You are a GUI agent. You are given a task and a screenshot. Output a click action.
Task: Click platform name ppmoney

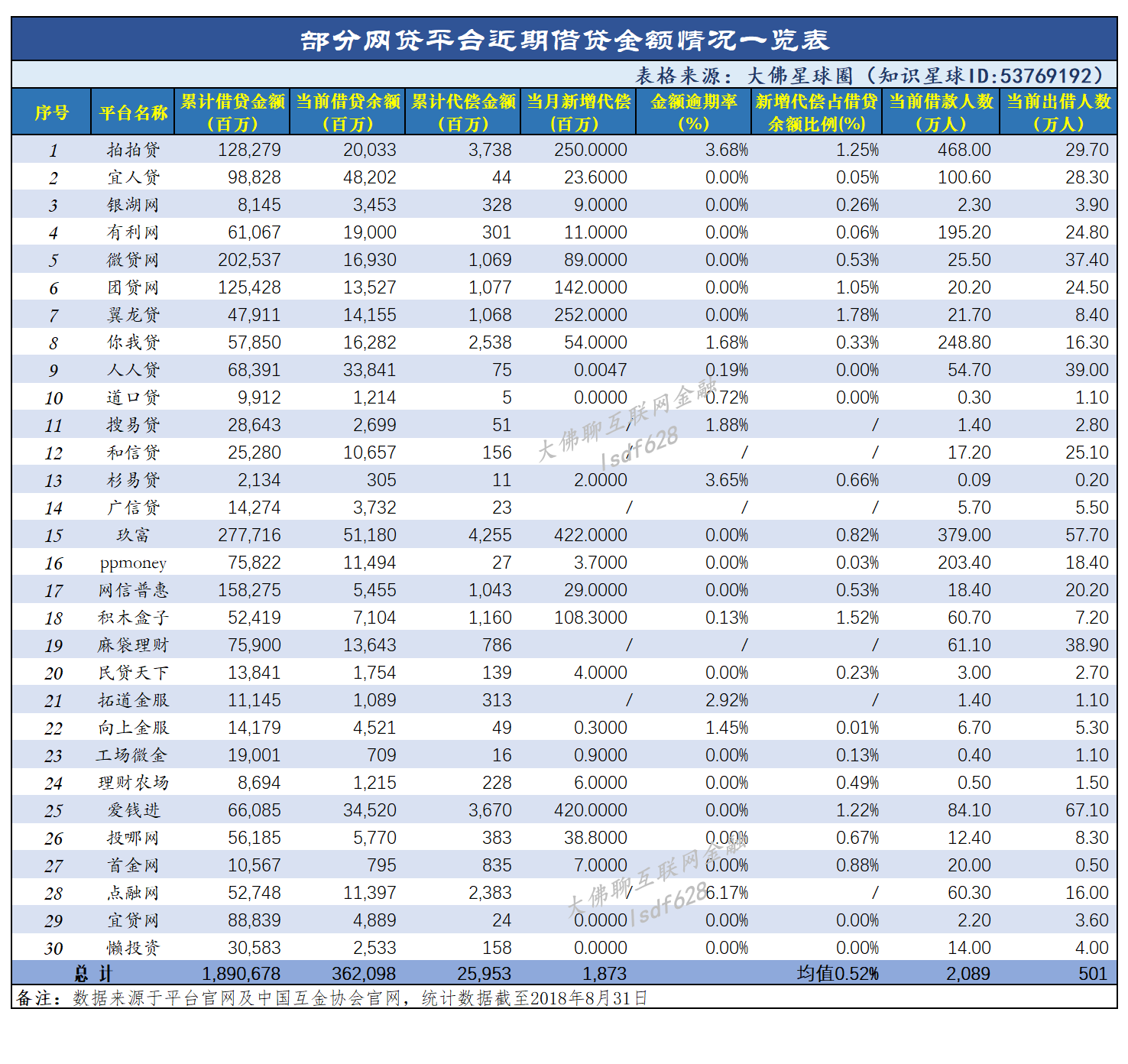133,563
